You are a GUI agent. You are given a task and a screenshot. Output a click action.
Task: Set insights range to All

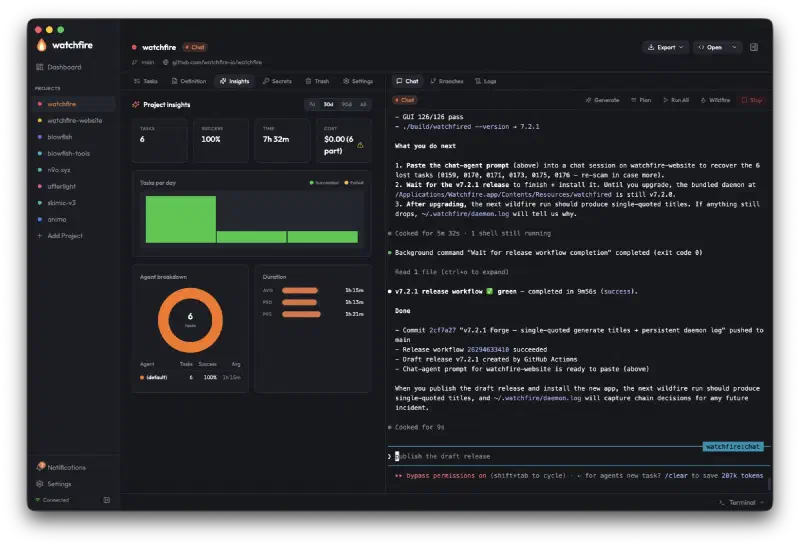[x=363, y=104]
